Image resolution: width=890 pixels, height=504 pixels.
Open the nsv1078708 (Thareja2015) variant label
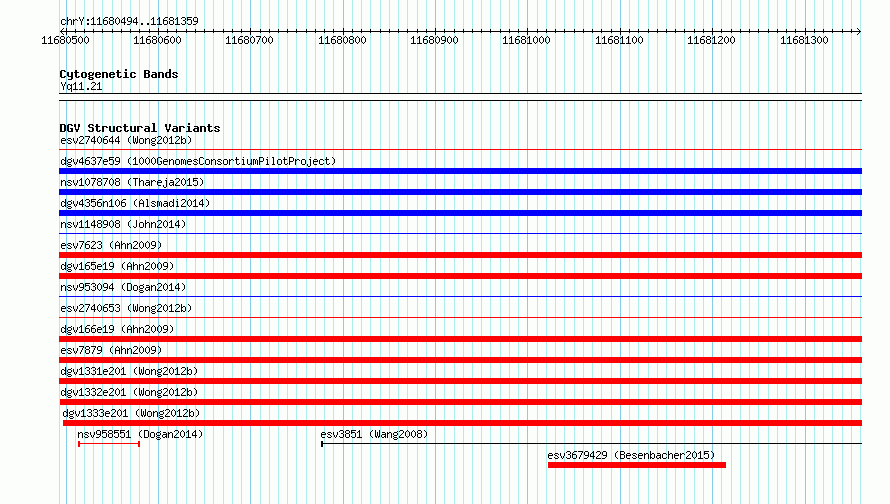coord(132,182)
